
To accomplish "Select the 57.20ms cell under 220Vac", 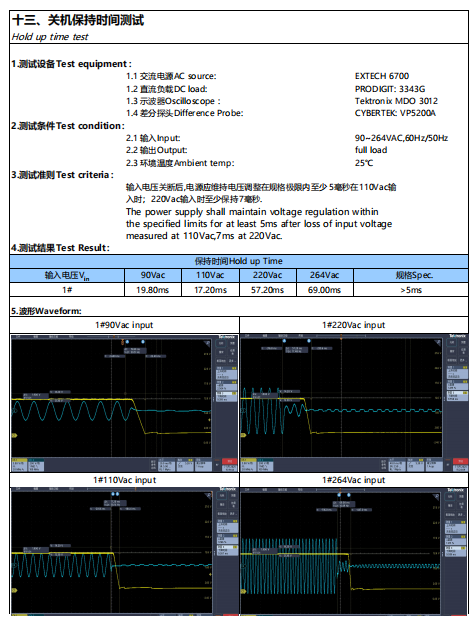I will pyautogui.click(x=268, y=290).
